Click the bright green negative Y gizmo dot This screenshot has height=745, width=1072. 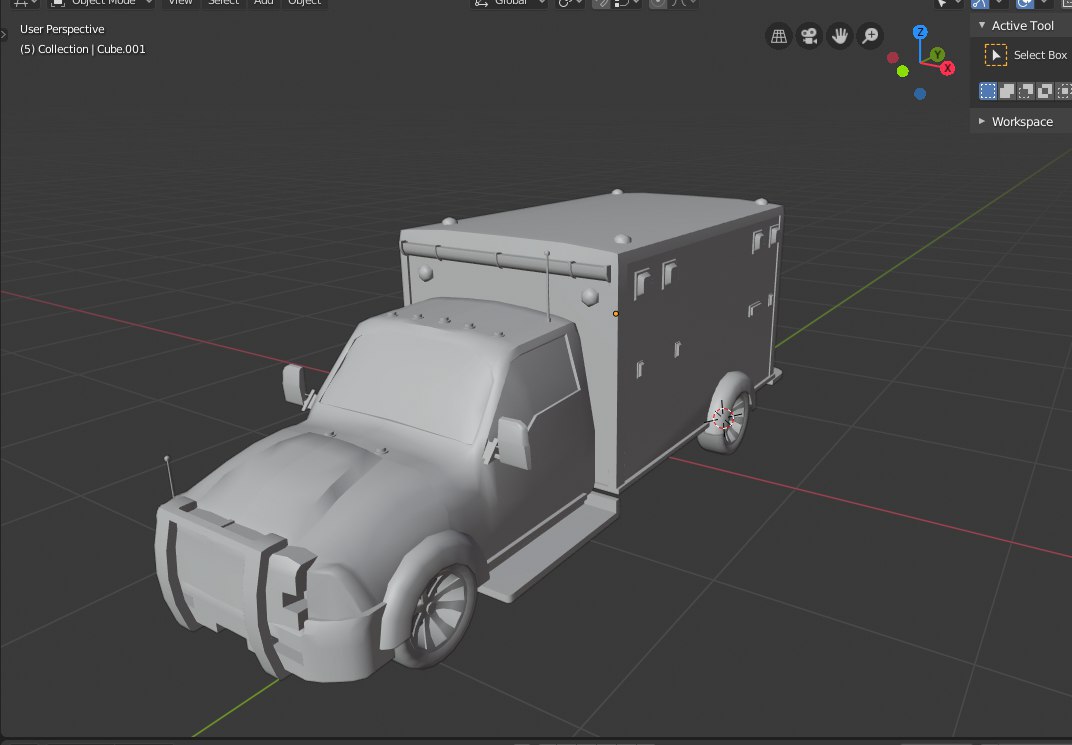902,71
